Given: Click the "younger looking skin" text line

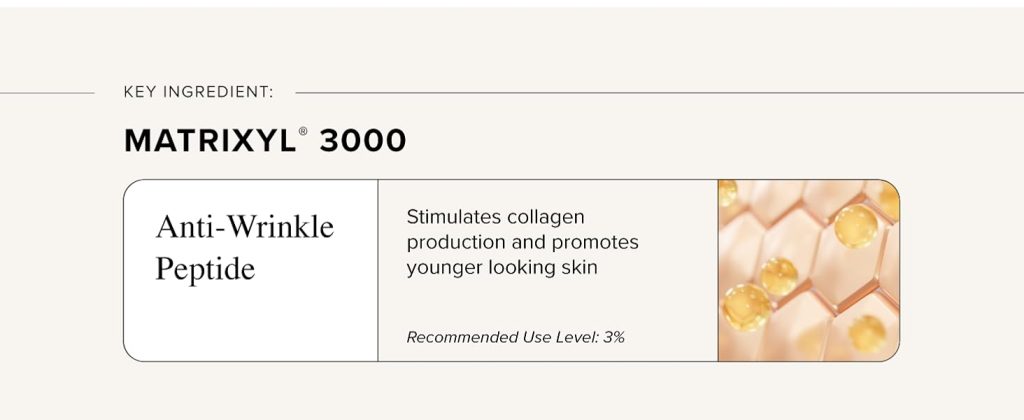Looking at the screenshot, I should tap(502, 267).
